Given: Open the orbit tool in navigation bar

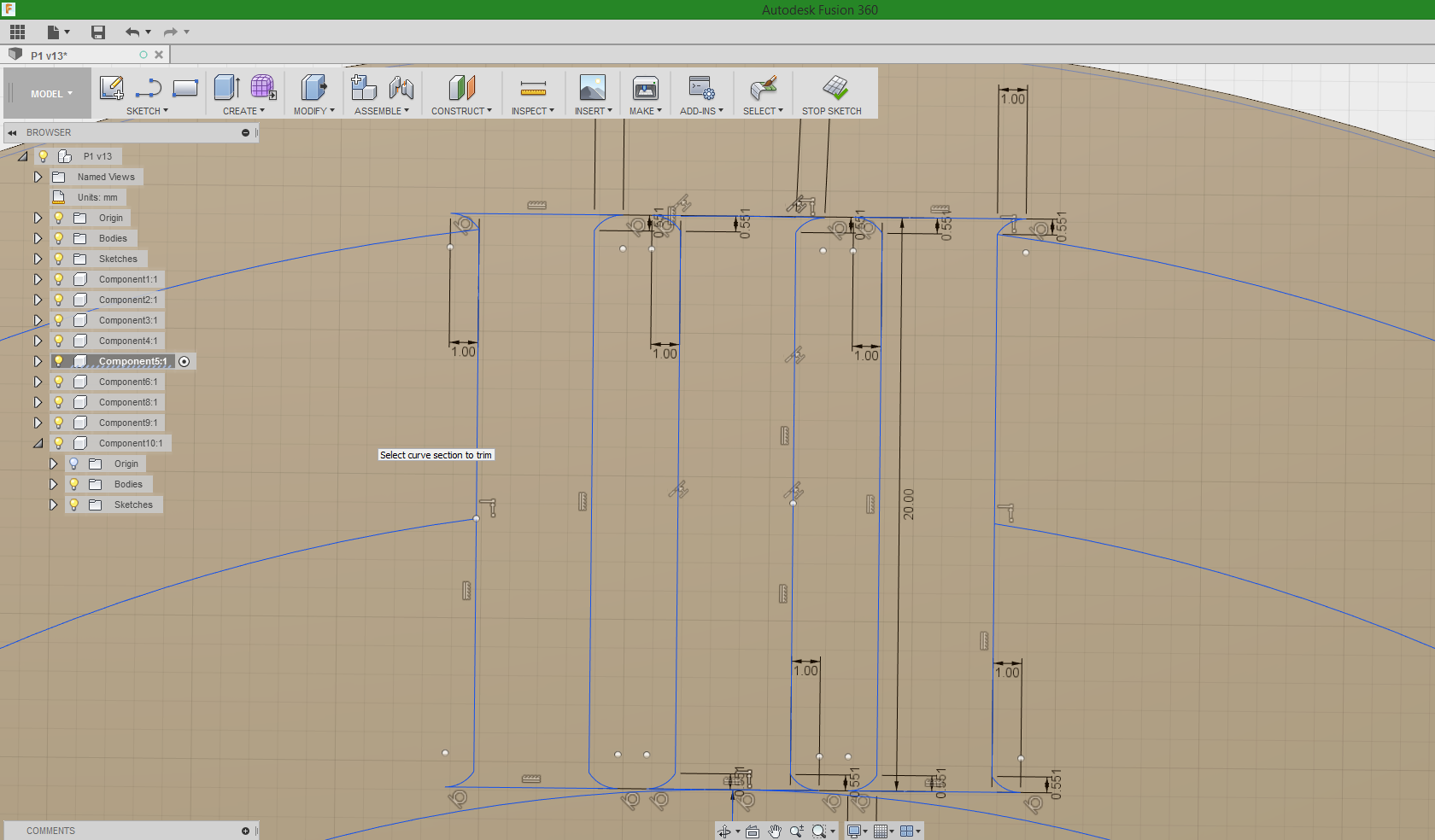Looking at the screenshot, I should coord(724,831).
